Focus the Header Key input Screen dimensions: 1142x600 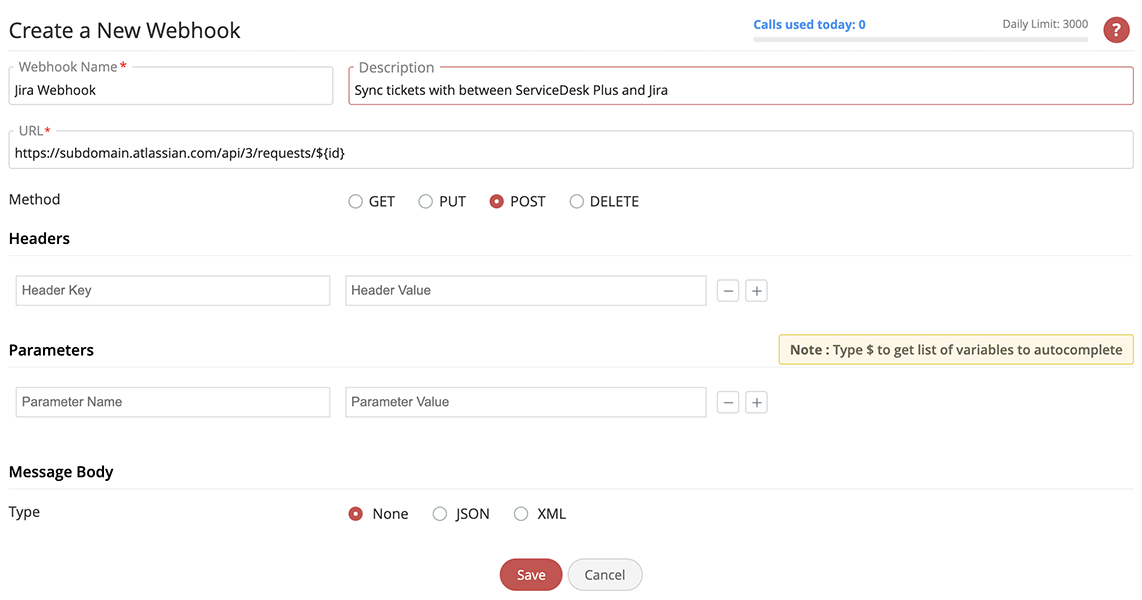[173, 291]
